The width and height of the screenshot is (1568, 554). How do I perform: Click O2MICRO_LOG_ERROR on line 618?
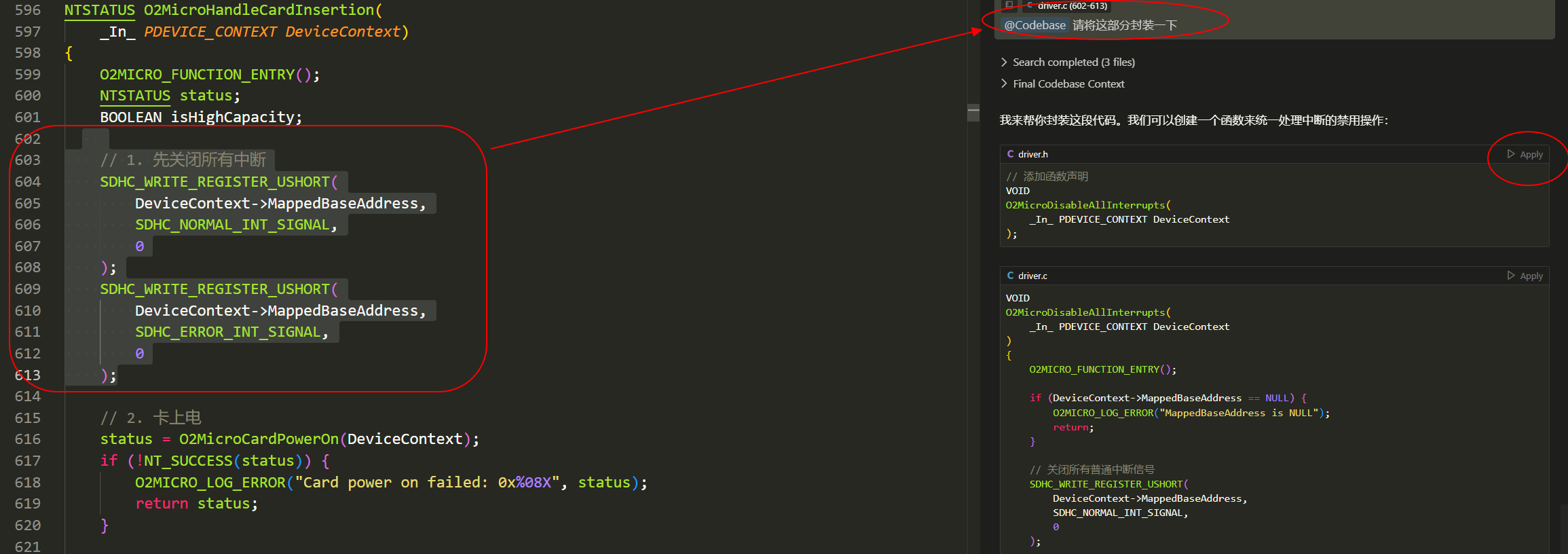click(210, 483)
